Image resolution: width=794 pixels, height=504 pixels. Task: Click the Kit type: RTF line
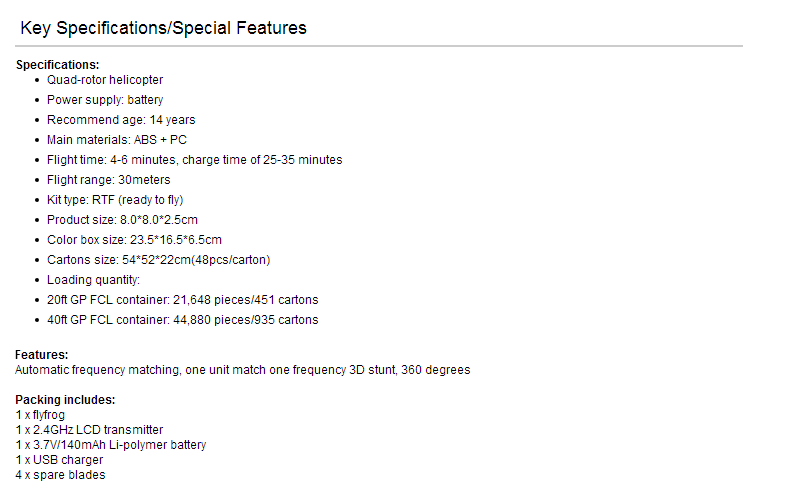tap(115, 200)
